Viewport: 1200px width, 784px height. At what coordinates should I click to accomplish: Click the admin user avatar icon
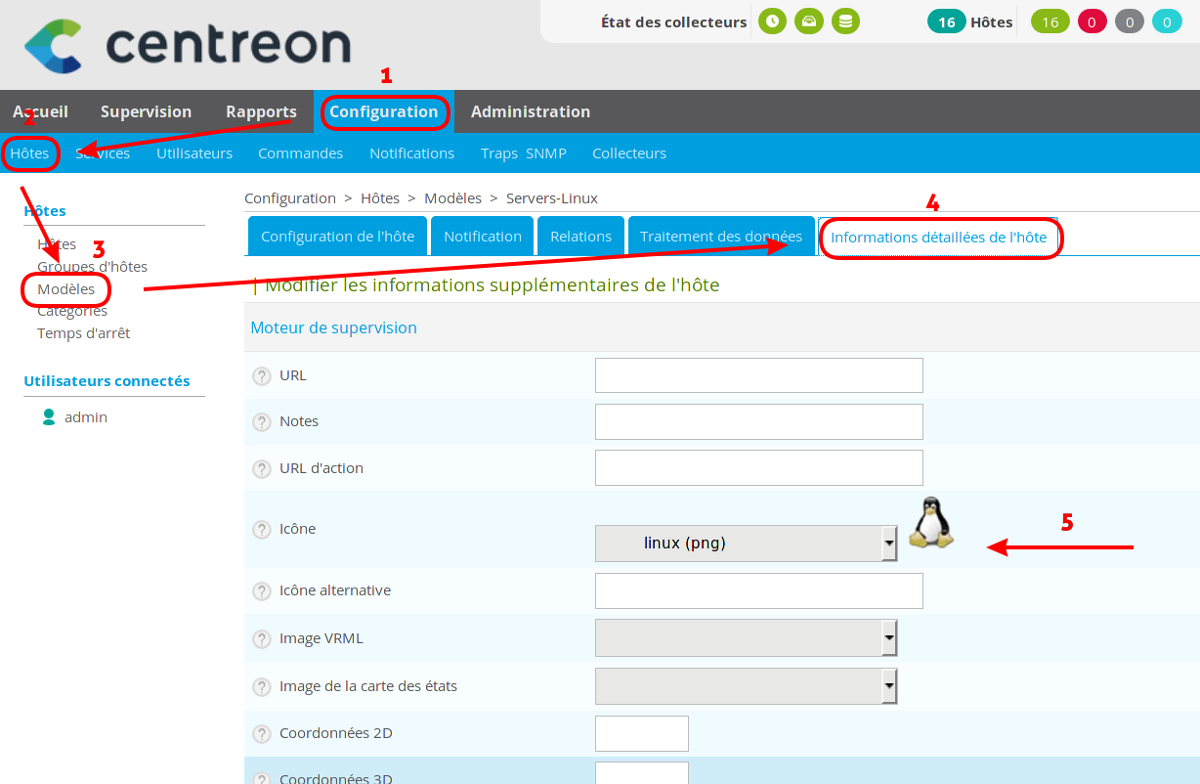(49, 416)
